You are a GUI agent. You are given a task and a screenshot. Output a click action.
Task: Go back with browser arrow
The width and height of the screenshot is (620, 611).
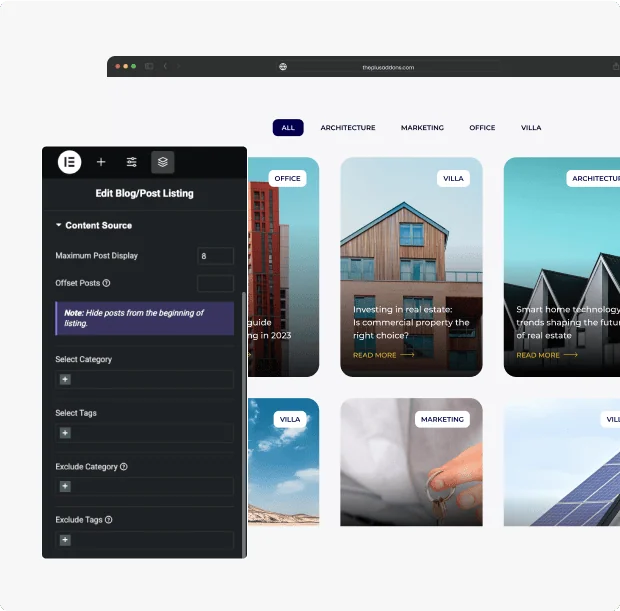165,66
